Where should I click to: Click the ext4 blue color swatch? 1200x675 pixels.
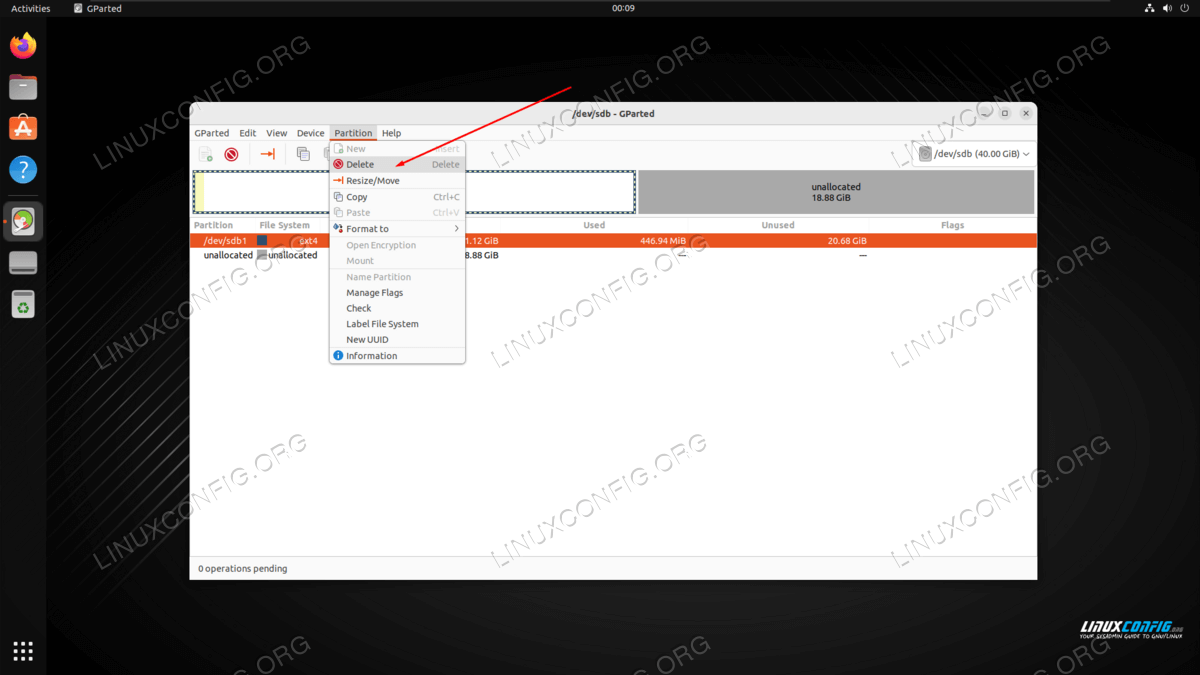point(262,241)
